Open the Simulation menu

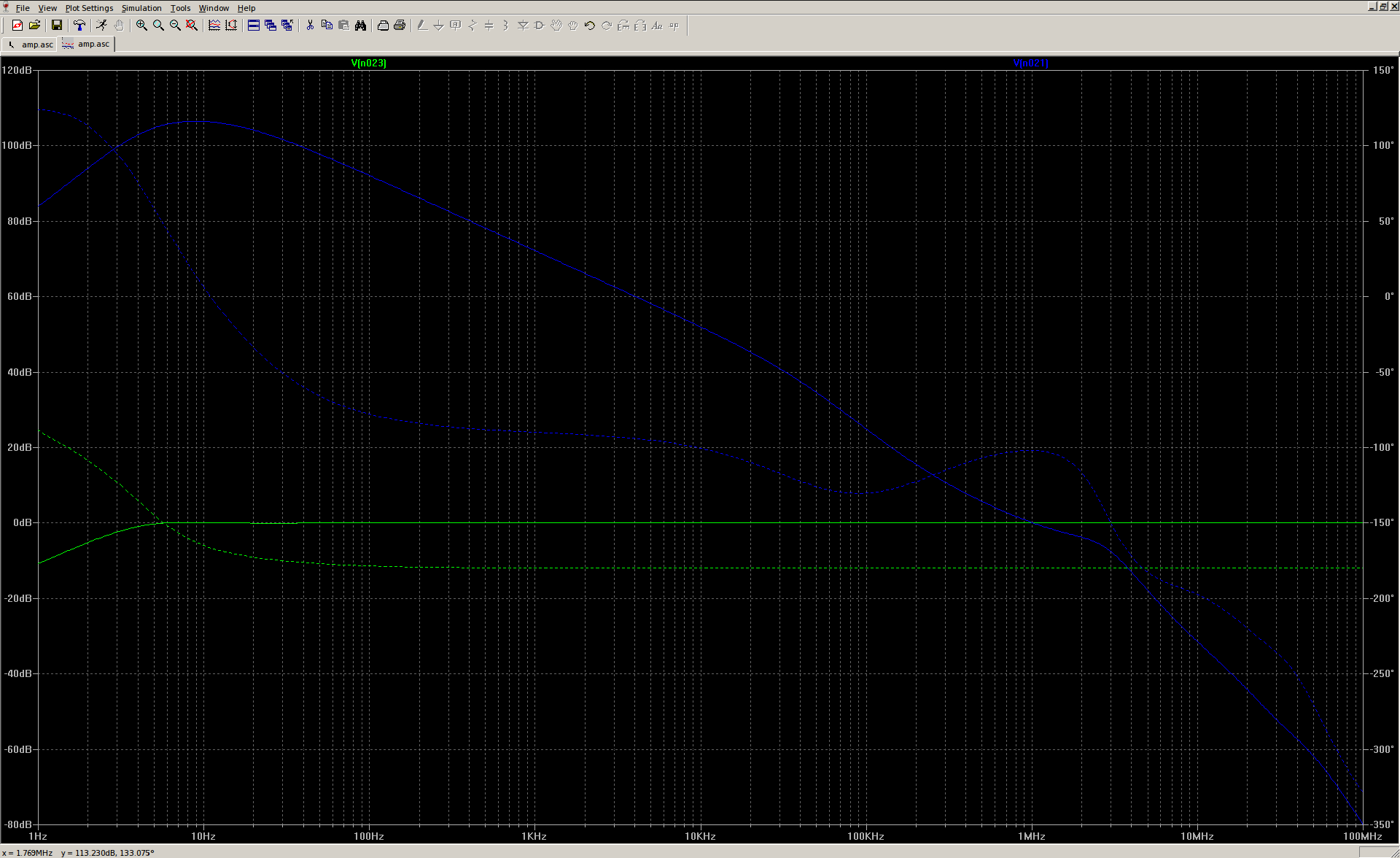(x=141, y=8)
